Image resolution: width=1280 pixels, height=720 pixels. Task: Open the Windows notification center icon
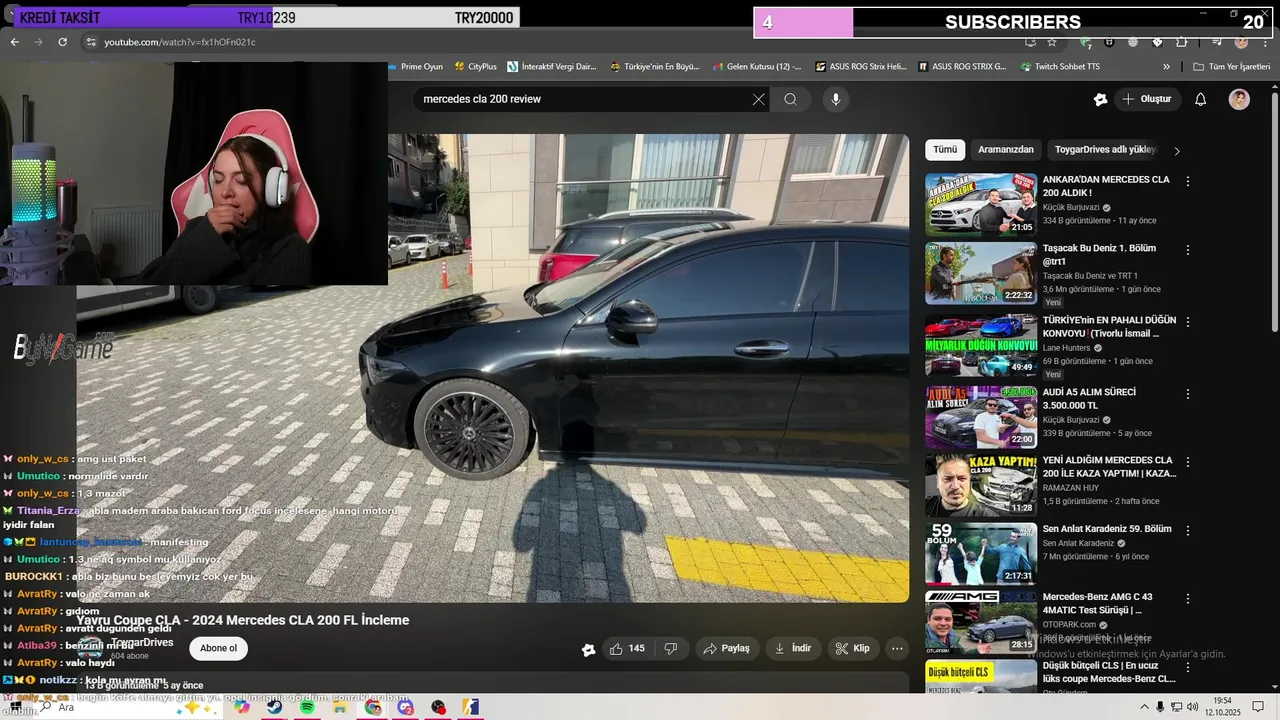pyautogui.click(x=1258, y=707)
